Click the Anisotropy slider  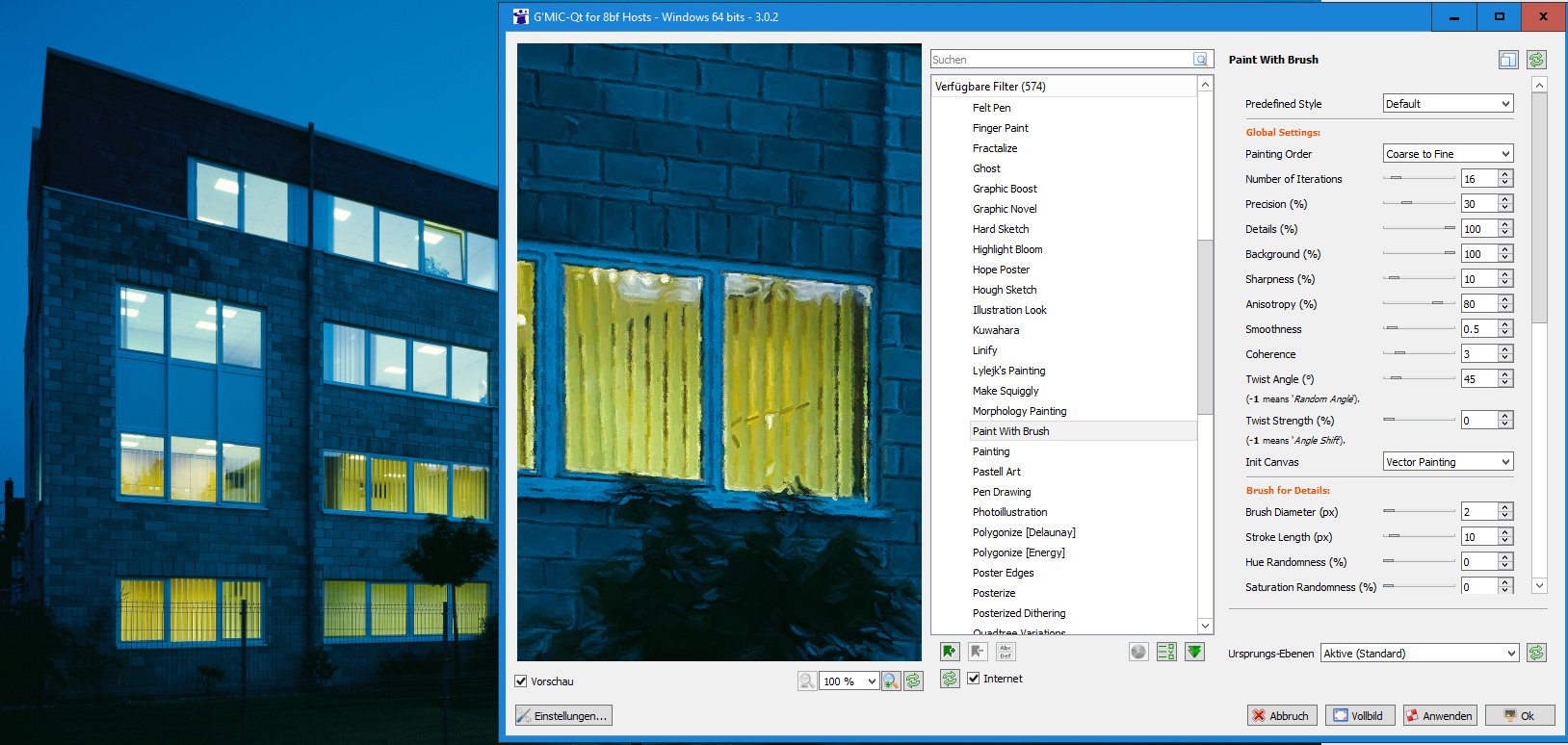coord(1419,304)
